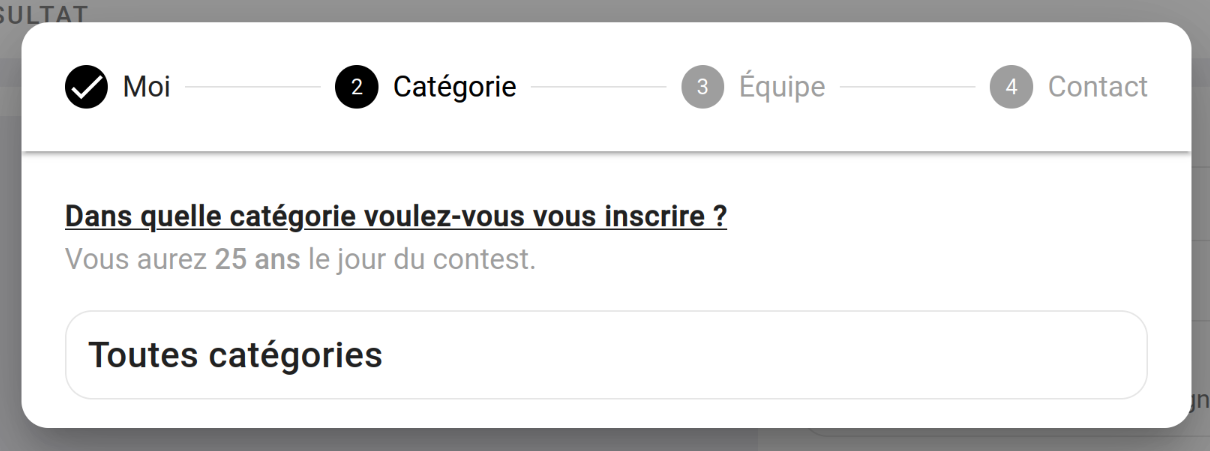This screenshot has width=1210, height=451.
Task: Click the number 2 step circle
Action: [357, 87]
